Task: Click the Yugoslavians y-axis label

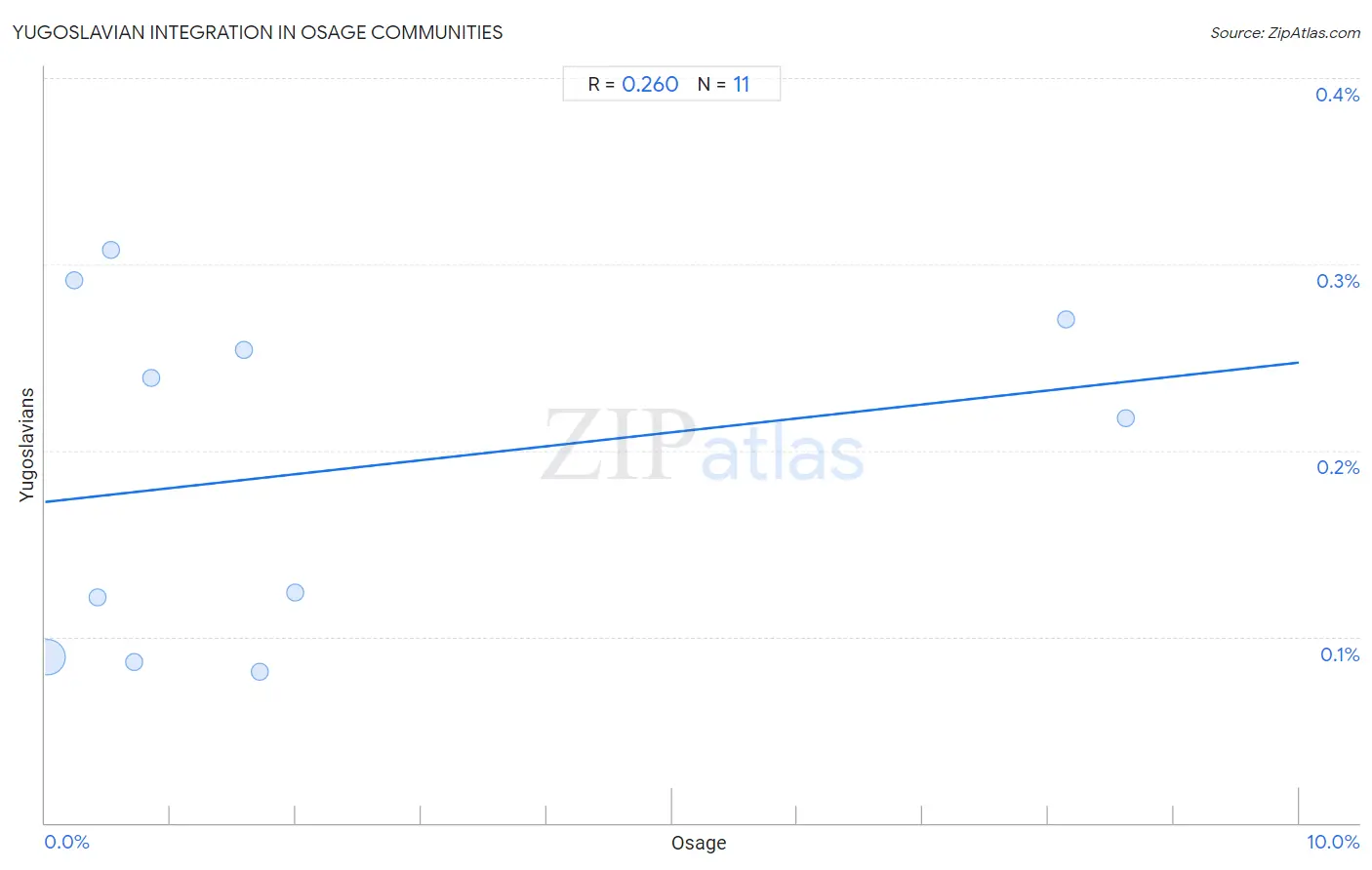Action: coord(27,445)
